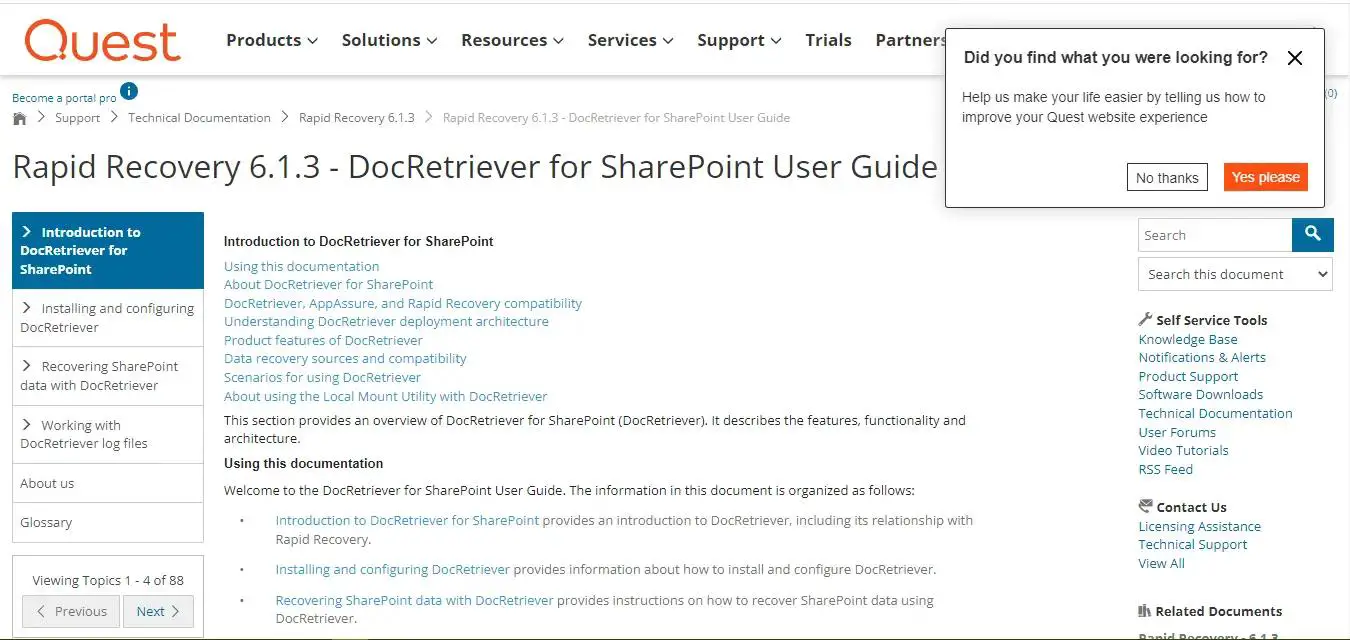Open the Video Tutorials link
This screenshot has height=640, width=1350.
[1183, 450]
